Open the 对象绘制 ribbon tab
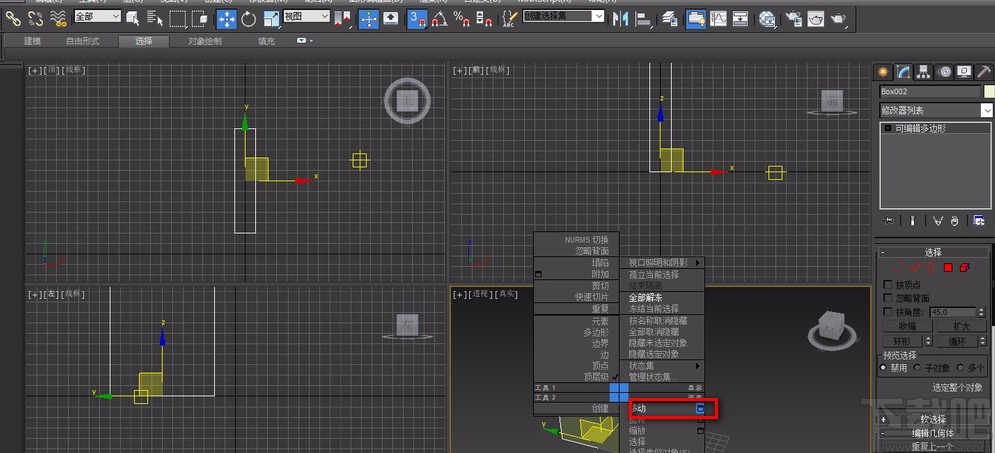Viewport: 995px width, 453px height. pos(205,41)
